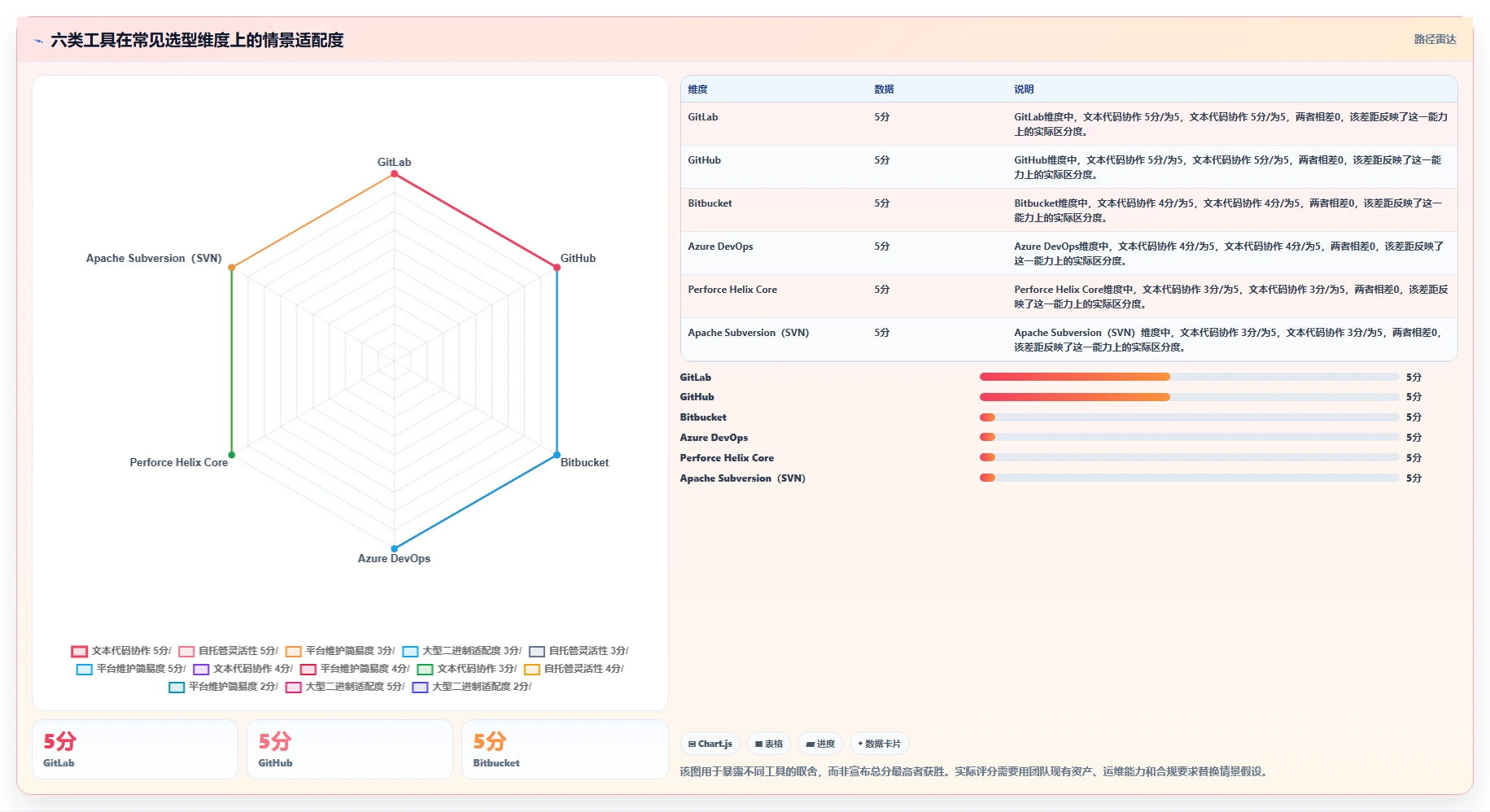This screenshot has height=812, width=1490.
Task: Toggle legend item 文本代码协作 3分
Action: [467, 669]
